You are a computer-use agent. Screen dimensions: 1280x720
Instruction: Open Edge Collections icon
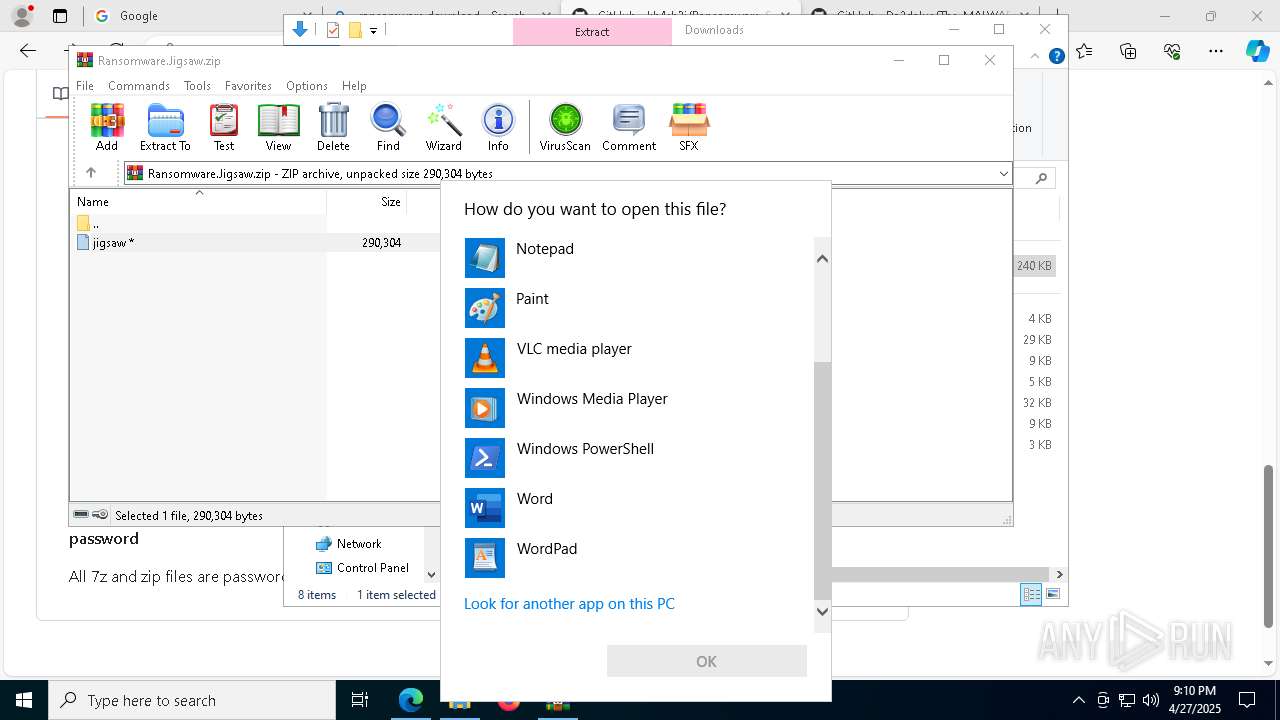click(1128, 51)
